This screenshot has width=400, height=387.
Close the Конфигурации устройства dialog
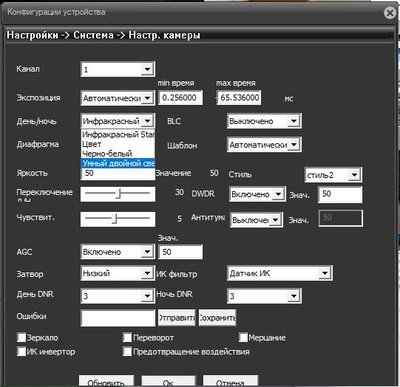pos(389,13)
